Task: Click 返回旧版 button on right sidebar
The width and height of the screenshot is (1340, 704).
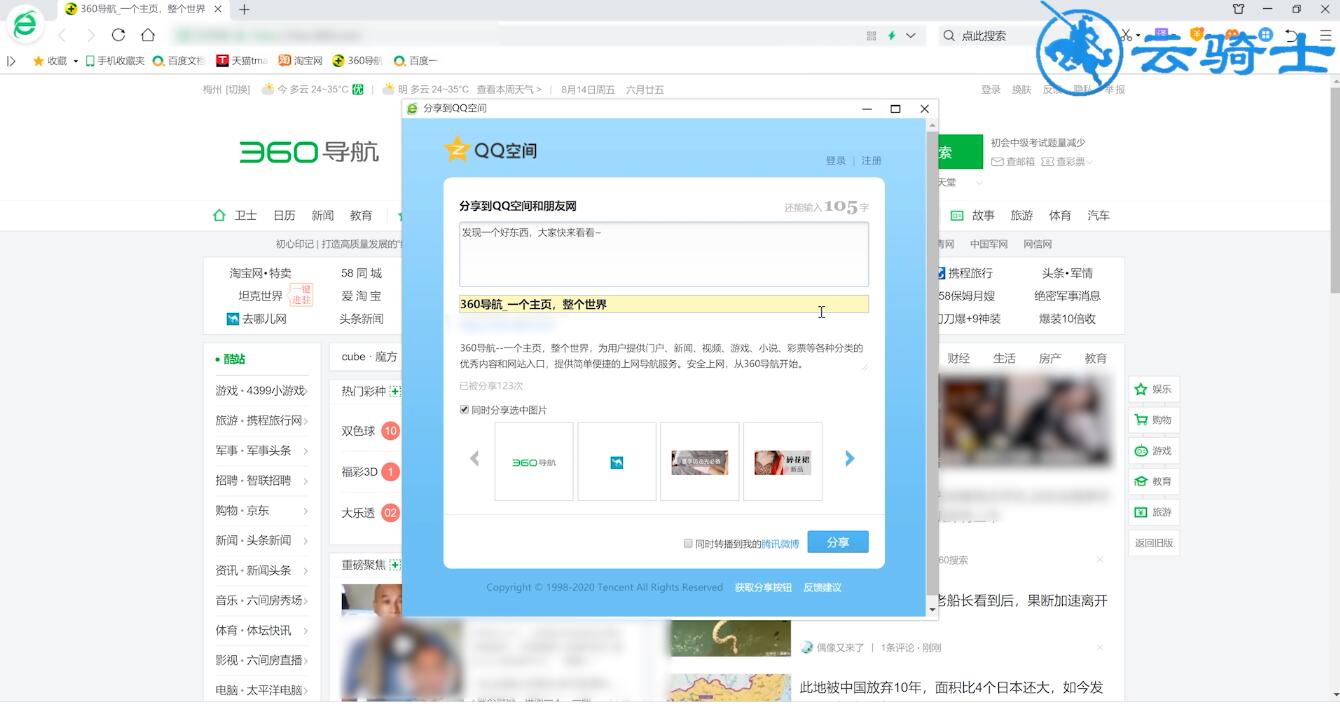Action: [1153, 543]
